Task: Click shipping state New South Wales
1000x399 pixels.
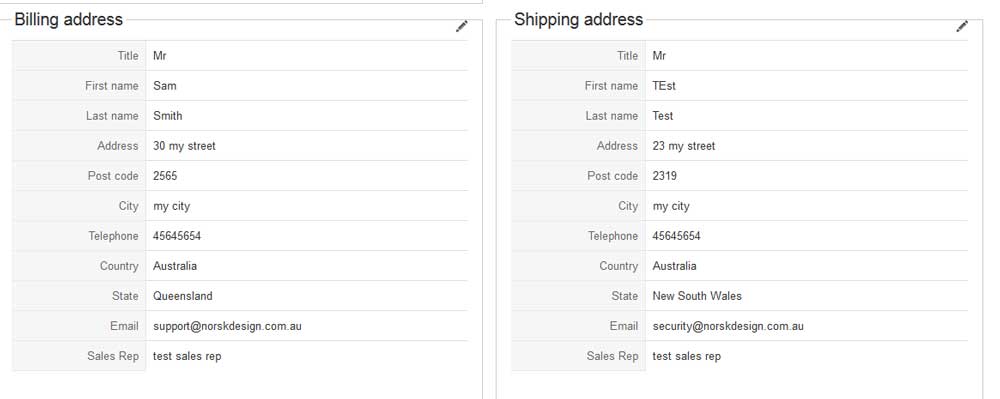Action: [697, 296]
